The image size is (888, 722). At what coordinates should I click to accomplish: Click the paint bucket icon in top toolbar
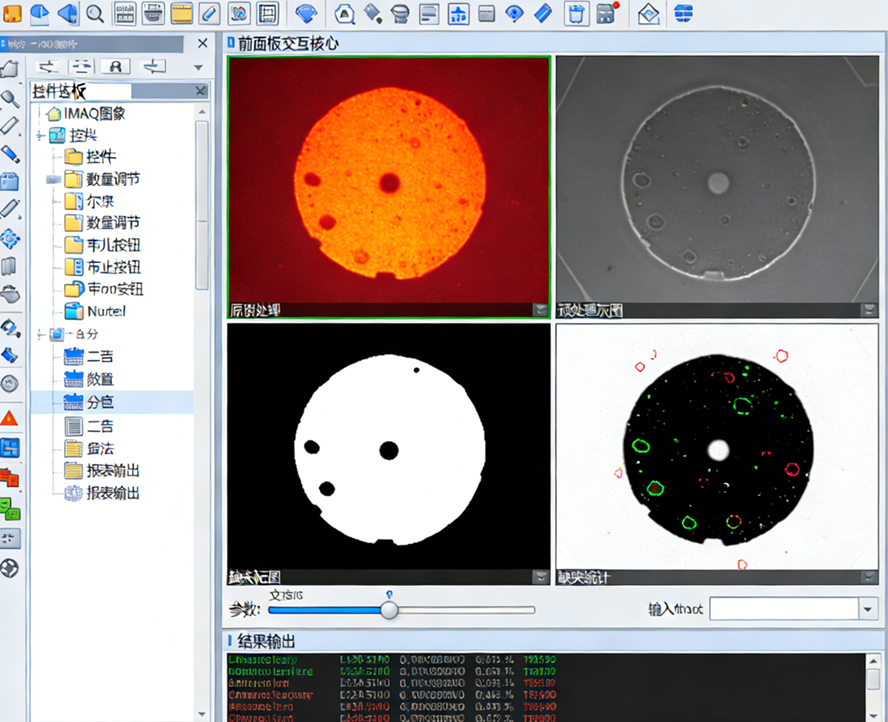click(372, 13)
